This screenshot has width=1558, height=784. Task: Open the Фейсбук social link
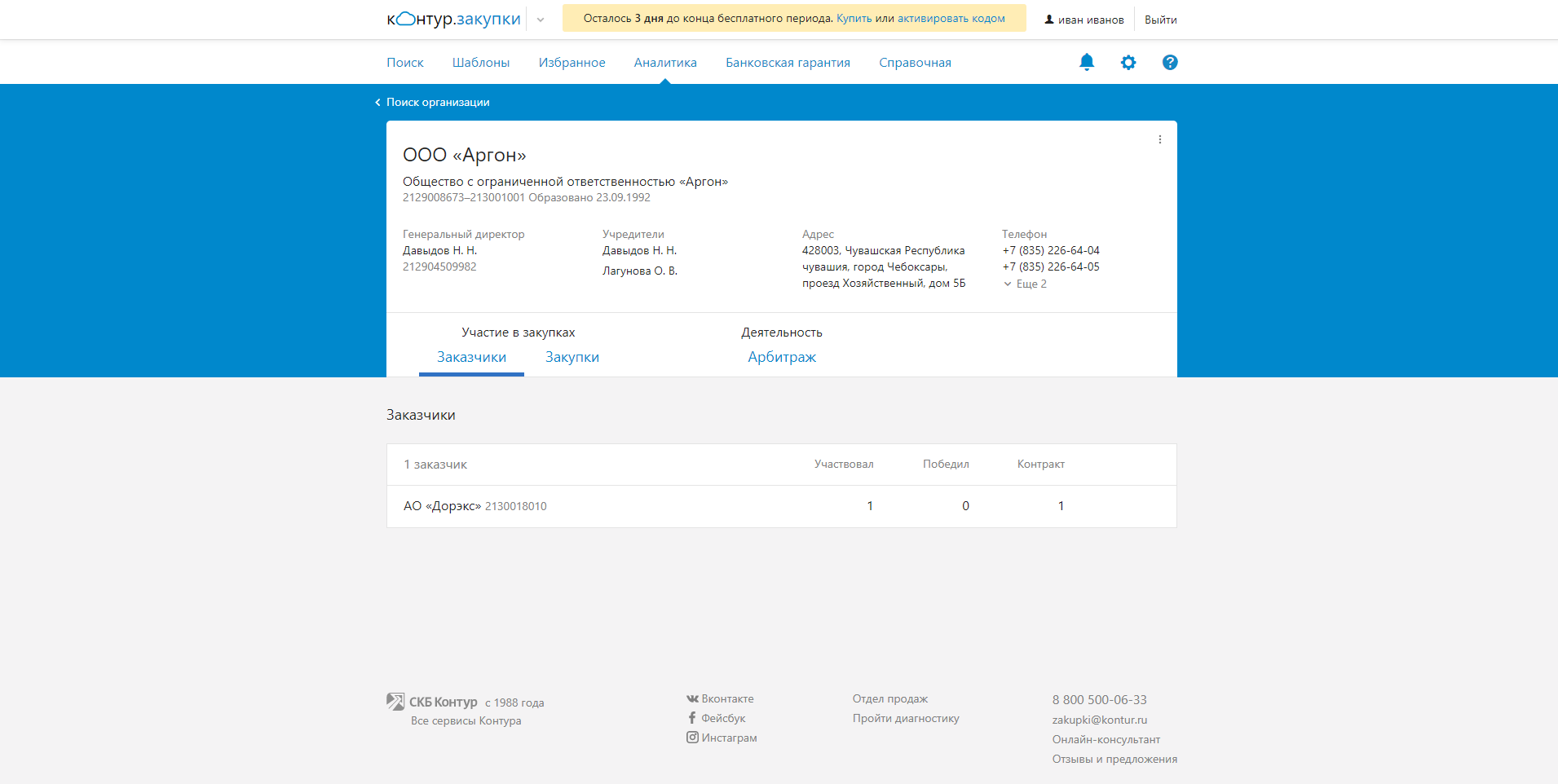pyautogui.click(x=716, y=718)
